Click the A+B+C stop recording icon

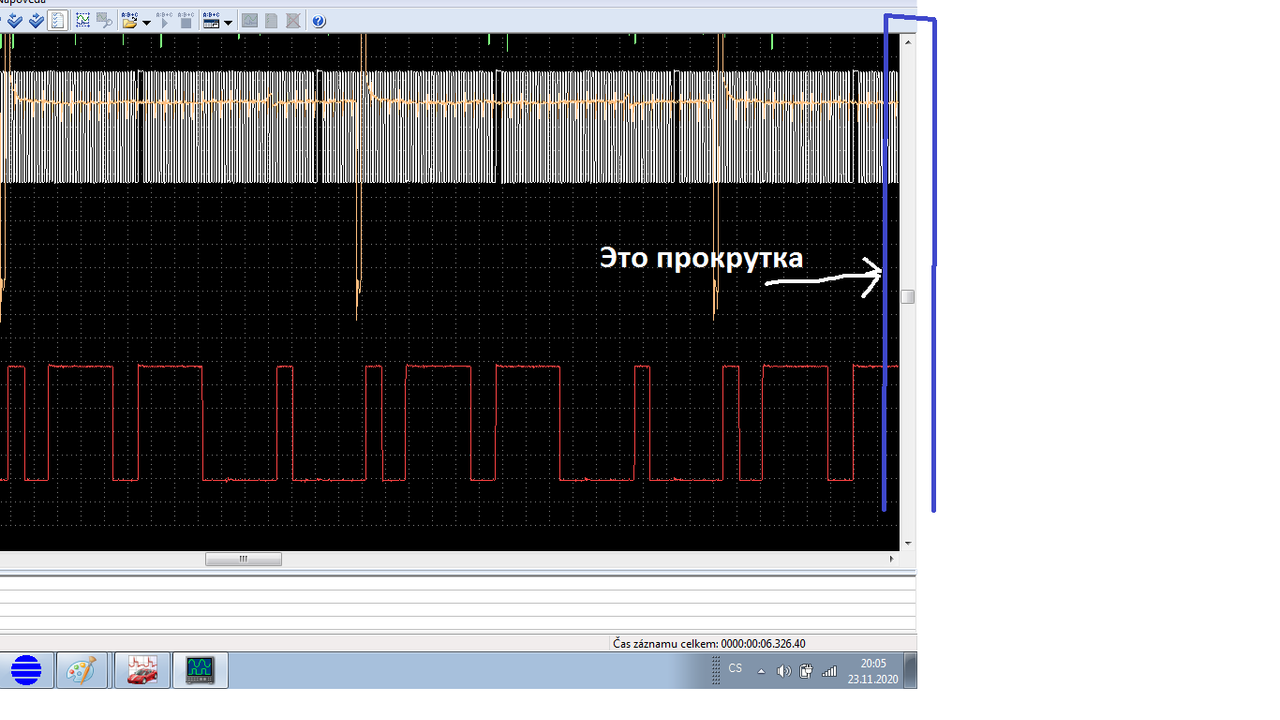click(186, 20)
